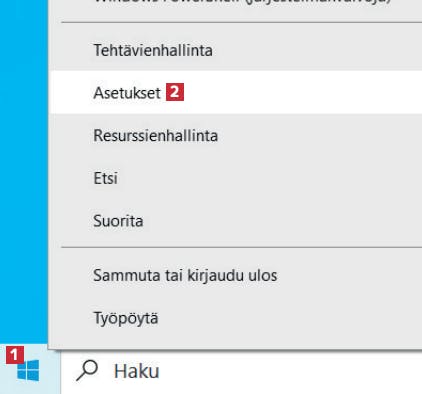The height and width of the screenshot is (394, 422).
Task: Click the light taskbar tile around Start logo
Action: [31, 369]
